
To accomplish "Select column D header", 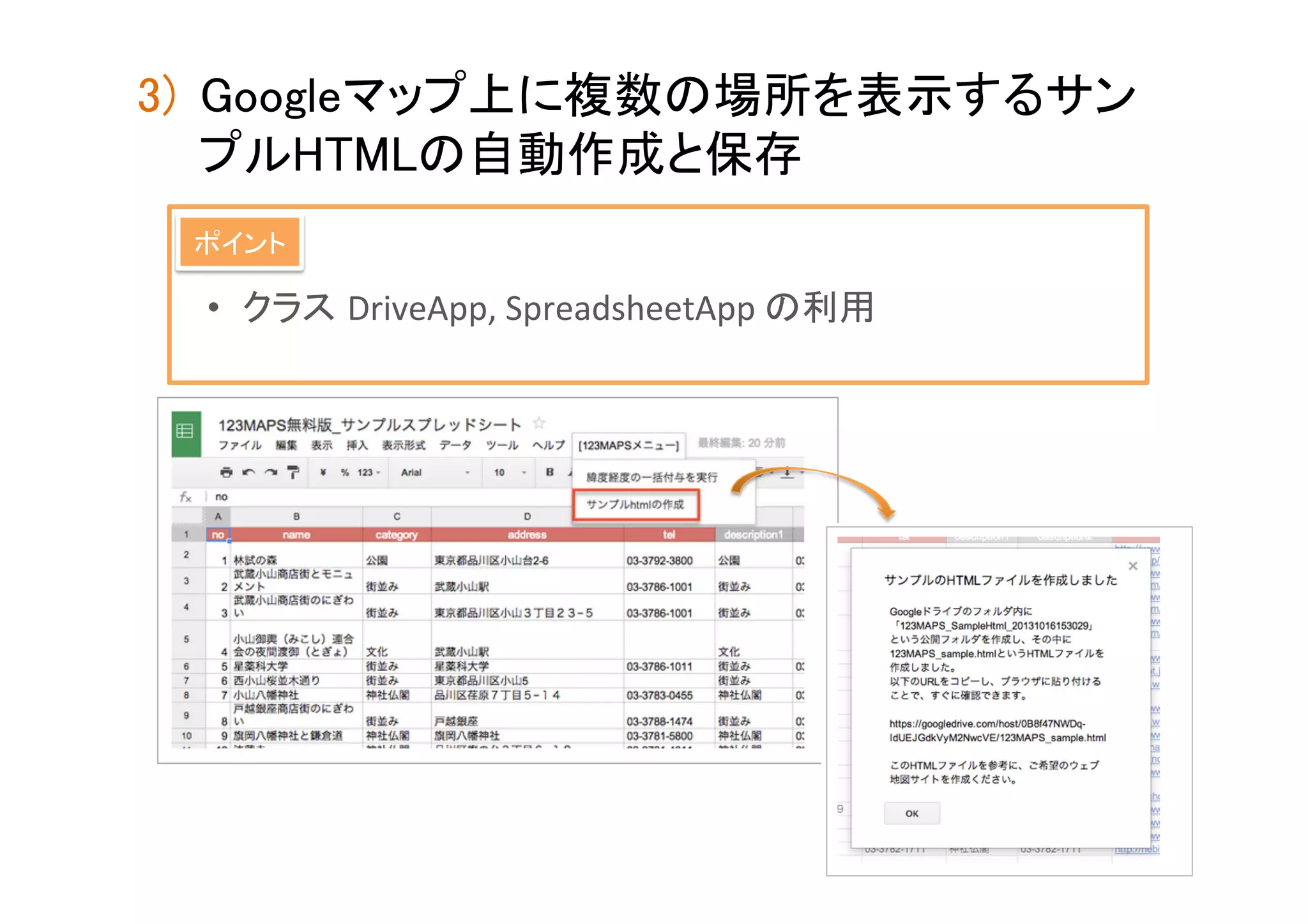I will tap(527, 516).
